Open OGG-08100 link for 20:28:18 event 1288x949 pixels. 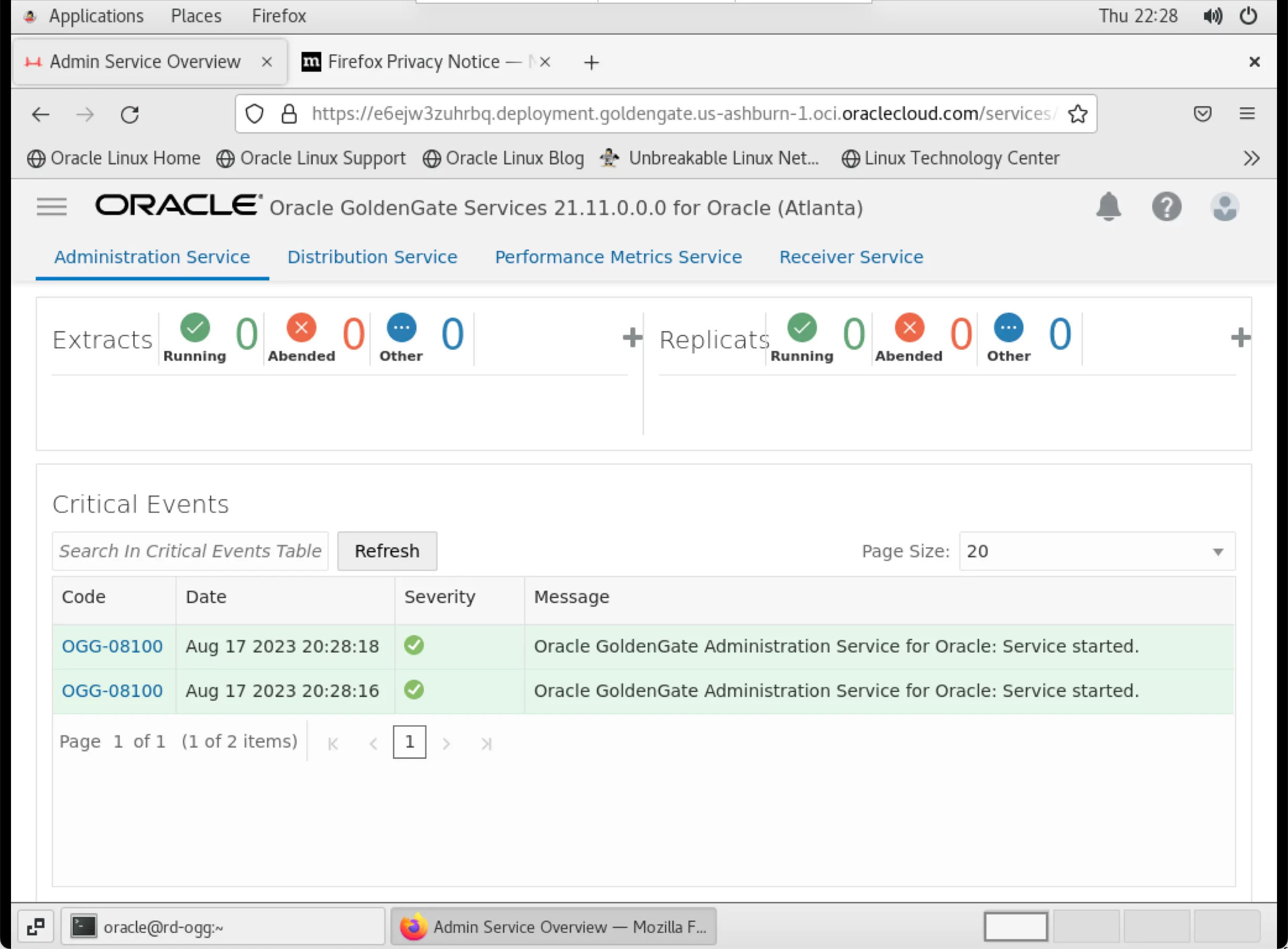coord(112,646)
